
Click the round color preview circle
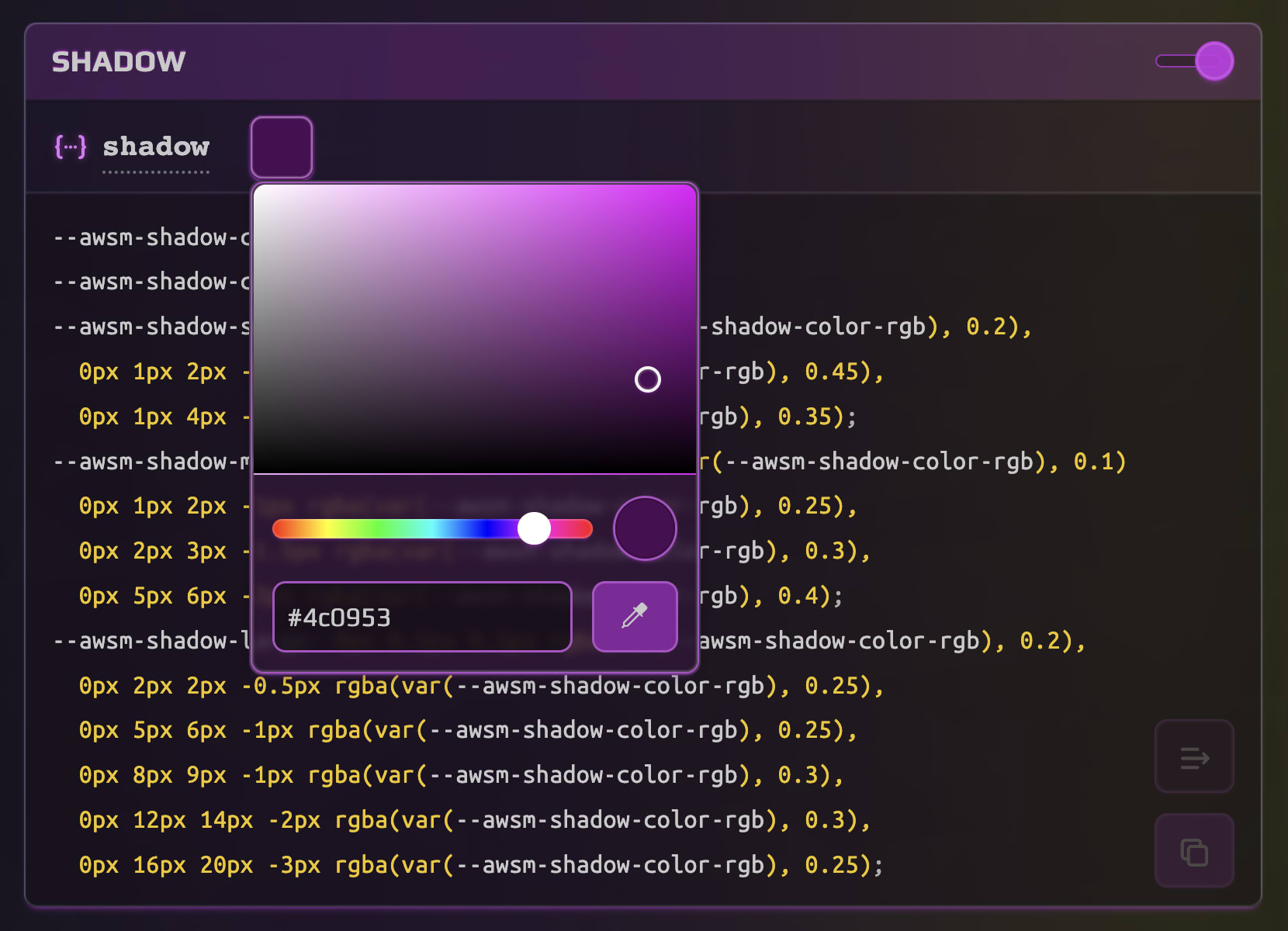click(x=645, y=528)
